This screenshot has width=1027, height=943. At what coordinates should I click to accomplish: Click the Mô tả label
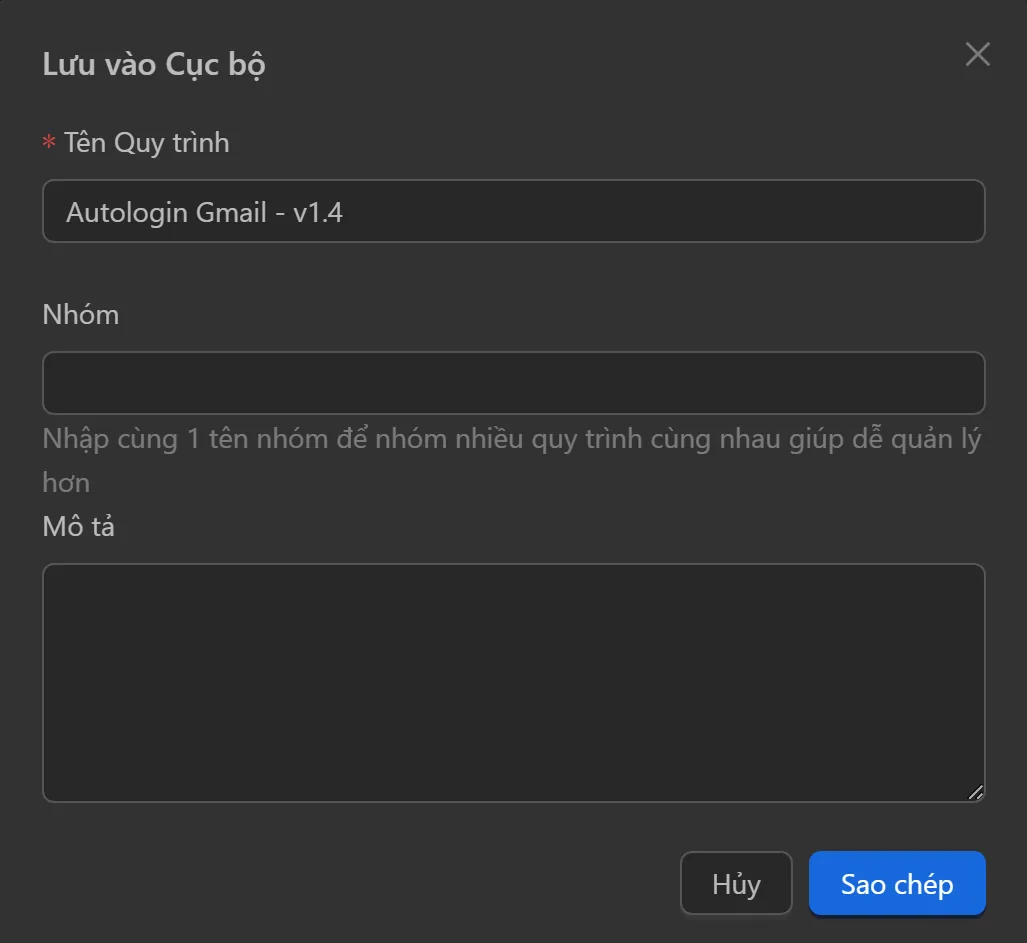tap(78, 526)
